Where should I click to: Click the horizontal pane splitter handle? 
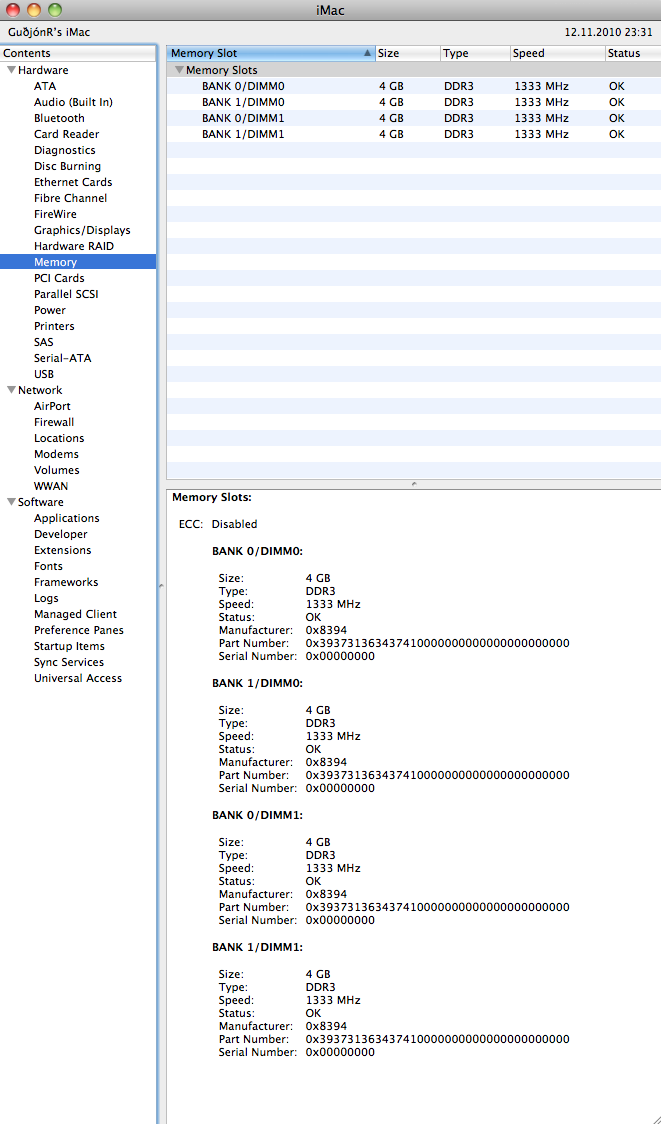(414, 485)
